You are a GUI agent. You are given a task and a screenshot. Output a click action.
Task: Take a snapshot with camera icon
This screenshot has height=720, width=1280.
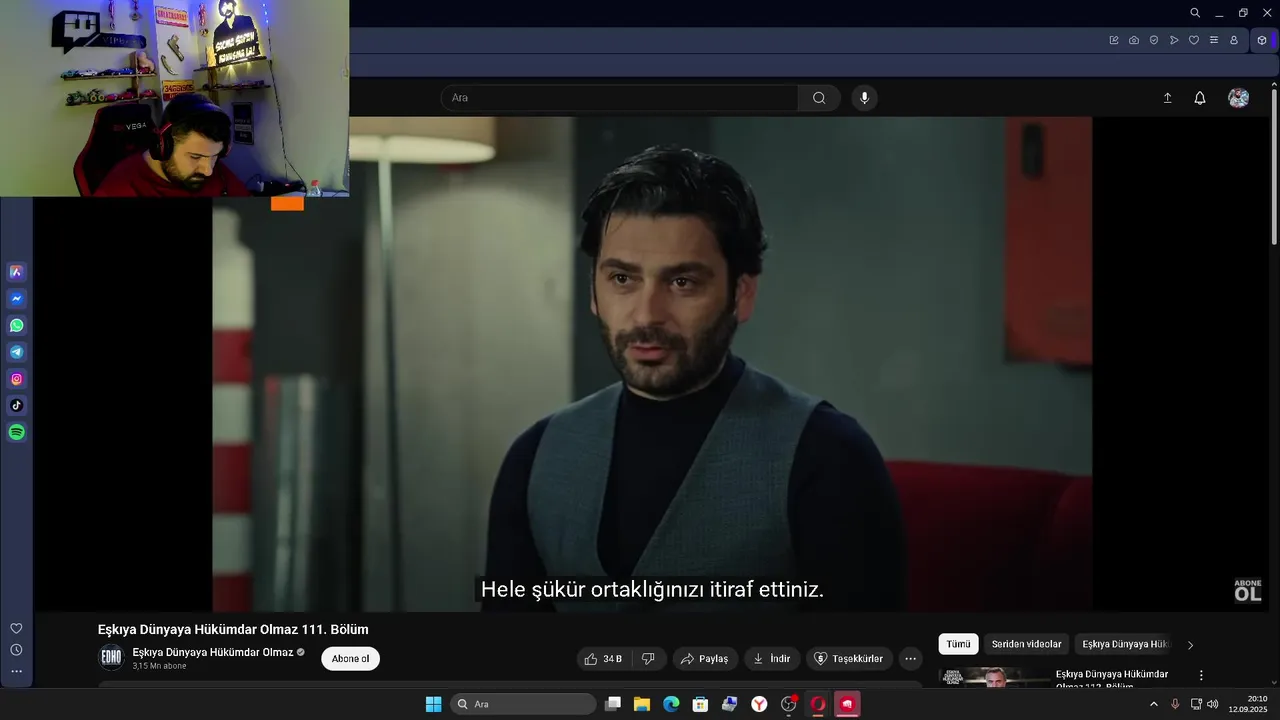[1134, 40]
